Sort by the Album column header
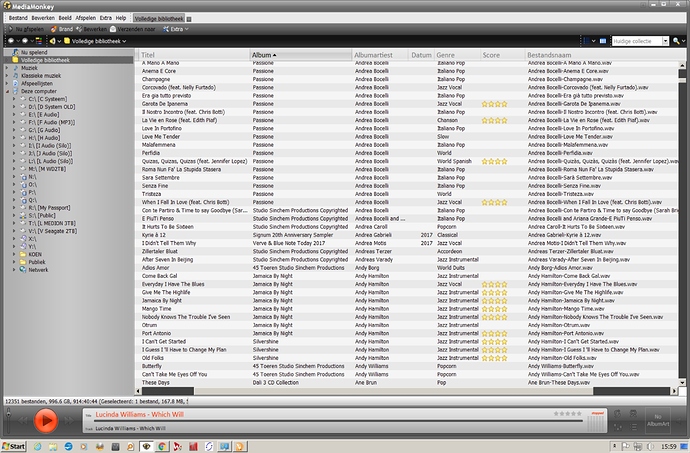Image resolution: width=690 pixels, height=453 pixels. click(301, 55)
